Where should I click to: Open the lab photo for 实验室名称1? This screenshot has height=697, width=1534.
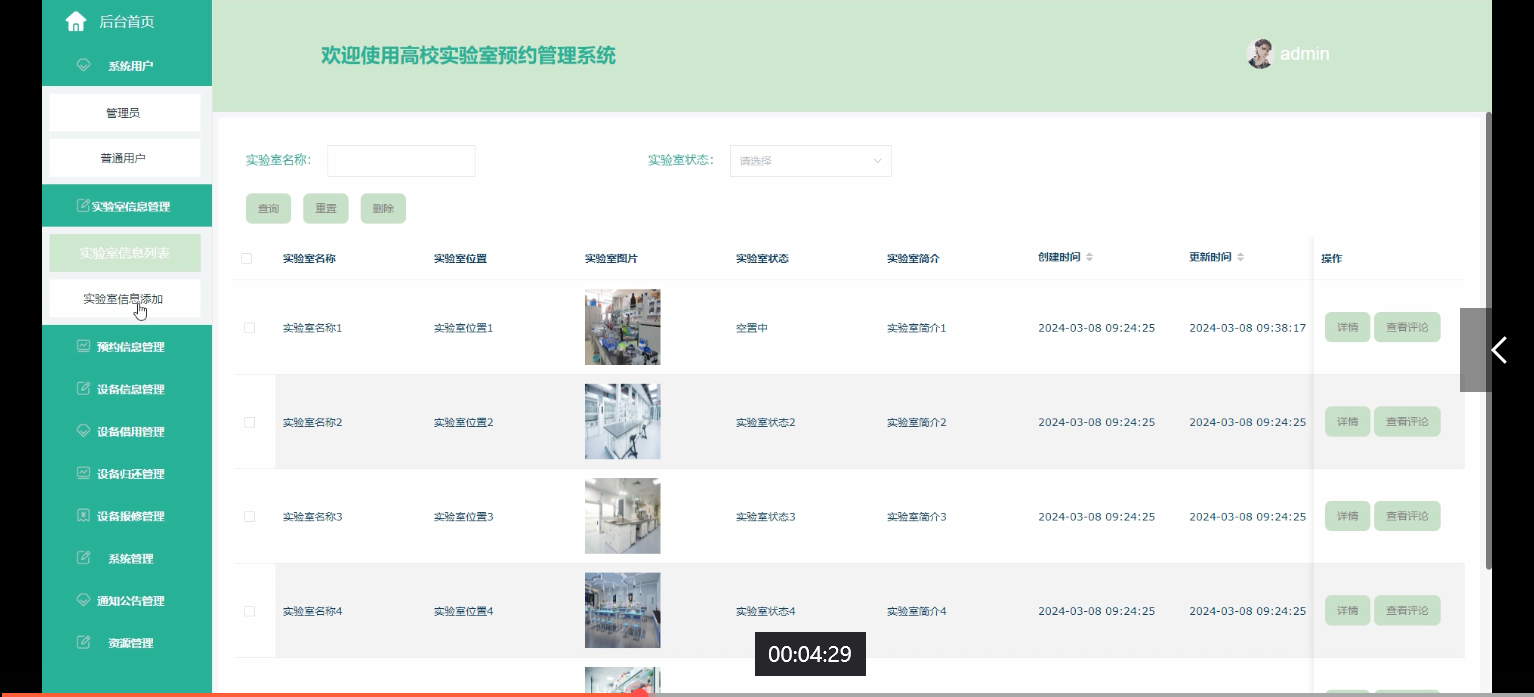pos(622,327)
